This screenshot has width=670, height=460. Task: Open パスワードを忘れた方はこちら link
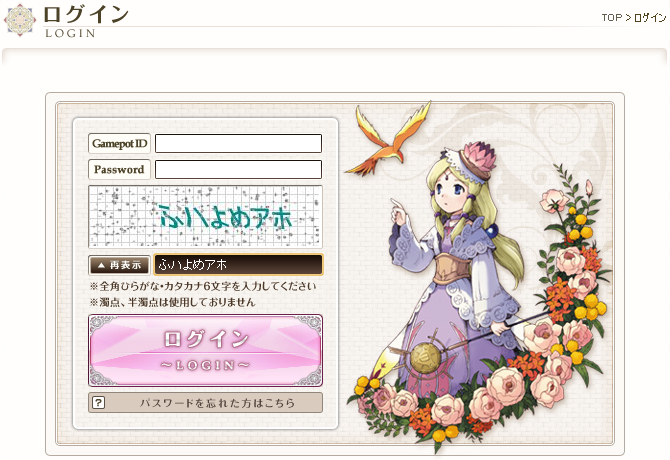[206, 403]
